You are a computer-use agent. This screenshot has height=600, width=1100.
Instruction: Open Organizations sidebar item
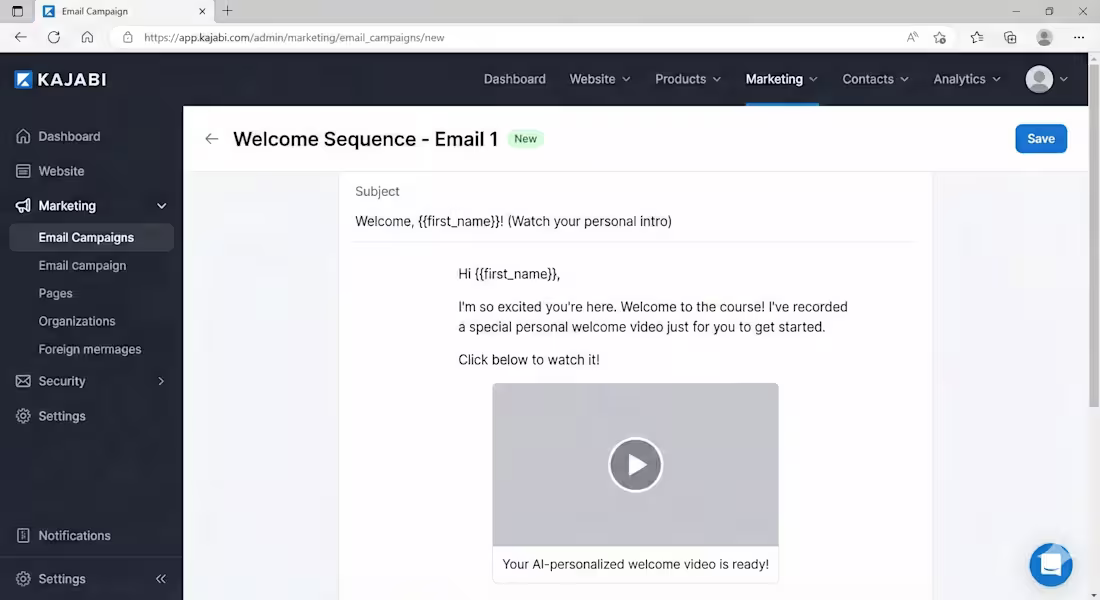pyautogui.click(x=76, y=321)
